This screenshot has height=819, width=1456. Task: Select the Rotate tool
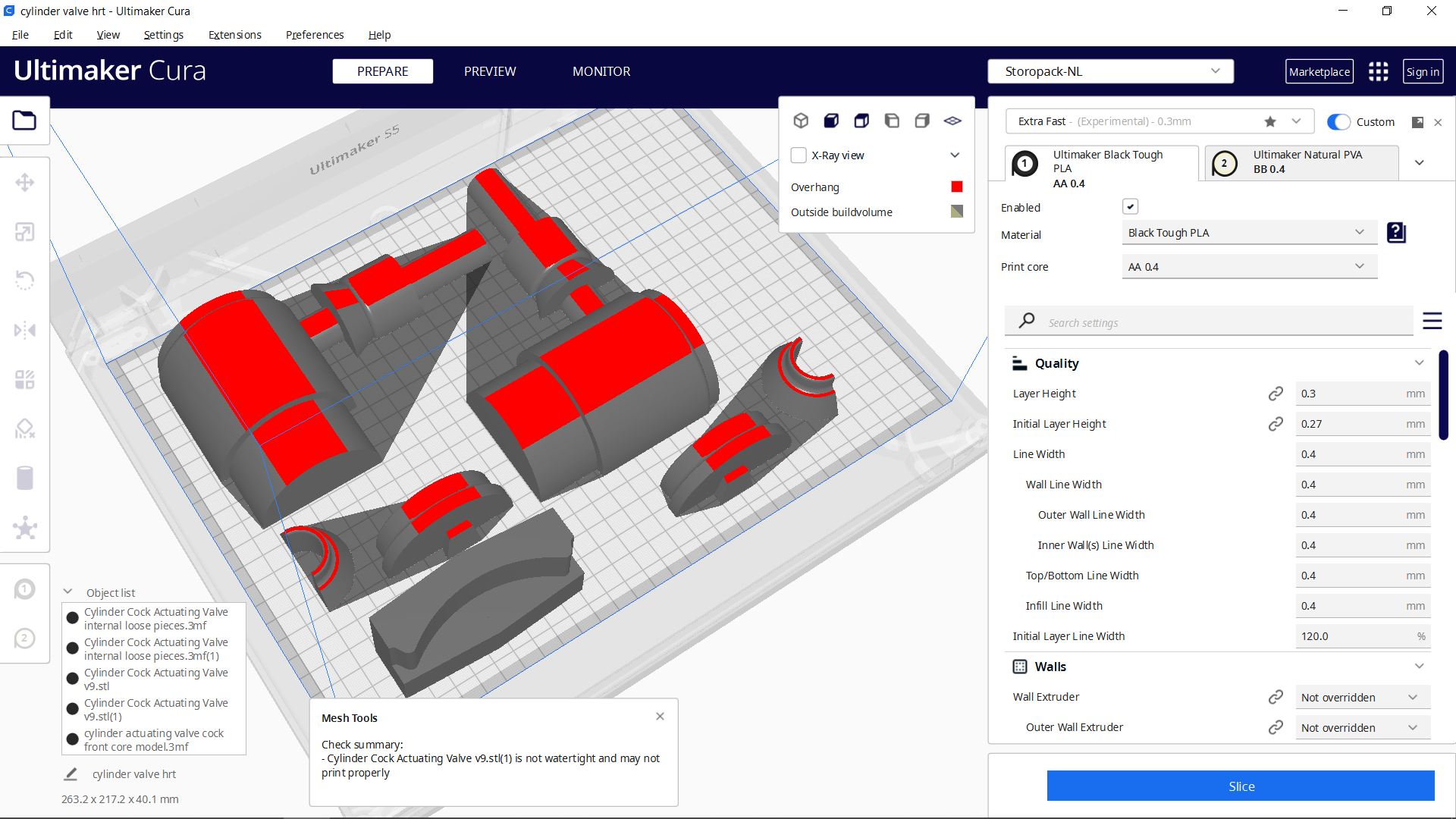click(25, 281)
